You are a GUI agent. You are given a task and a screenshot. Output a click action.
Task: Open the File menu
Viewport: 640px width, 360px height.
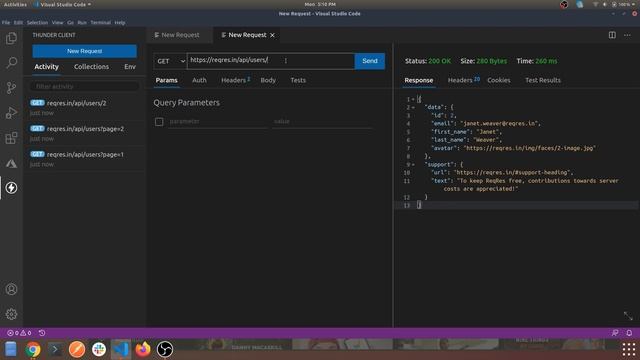pyautogui.click(x=6, y=23)
